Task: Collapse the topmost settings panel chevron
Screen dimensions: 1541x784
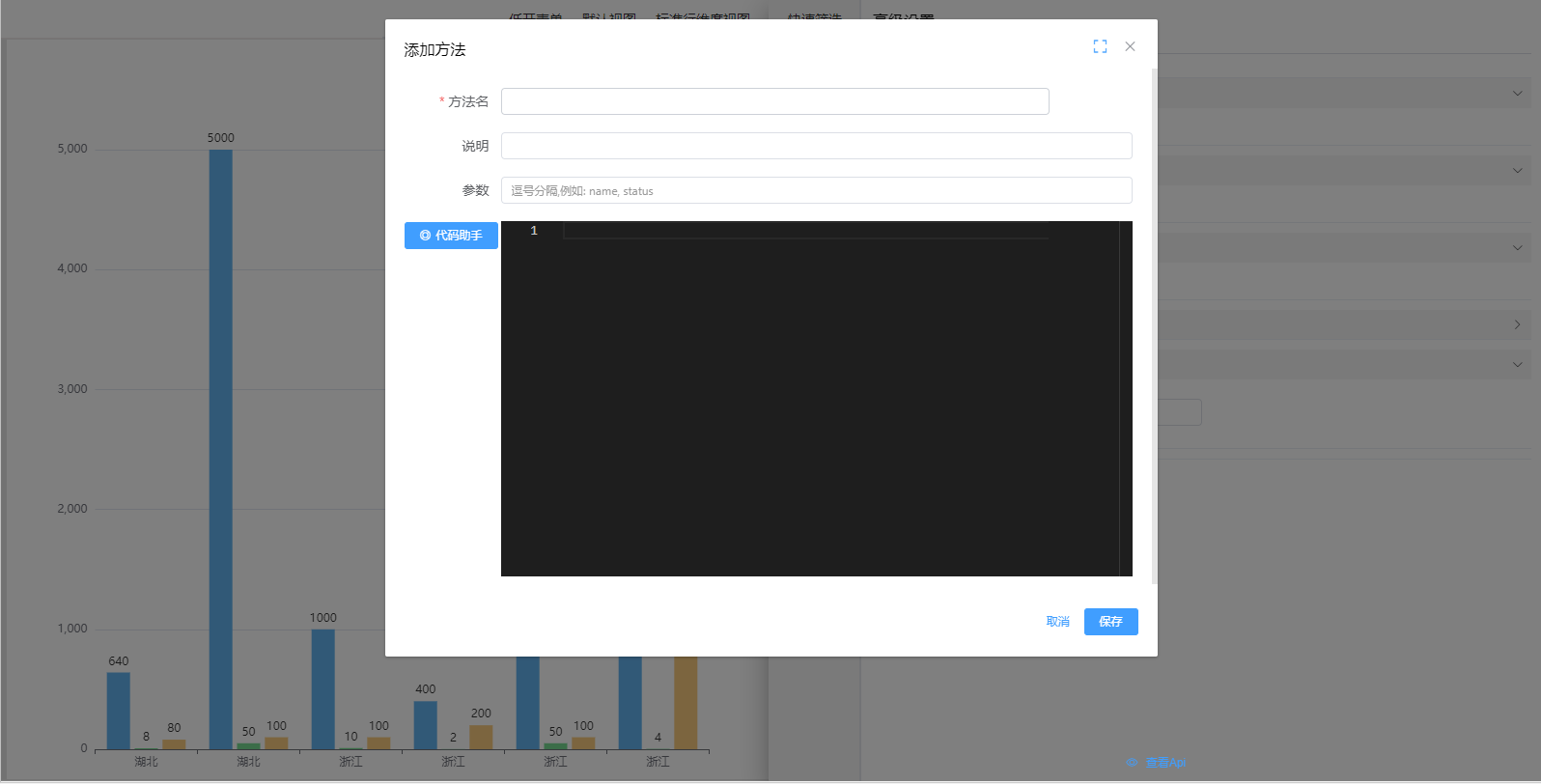Action: 1517,94
